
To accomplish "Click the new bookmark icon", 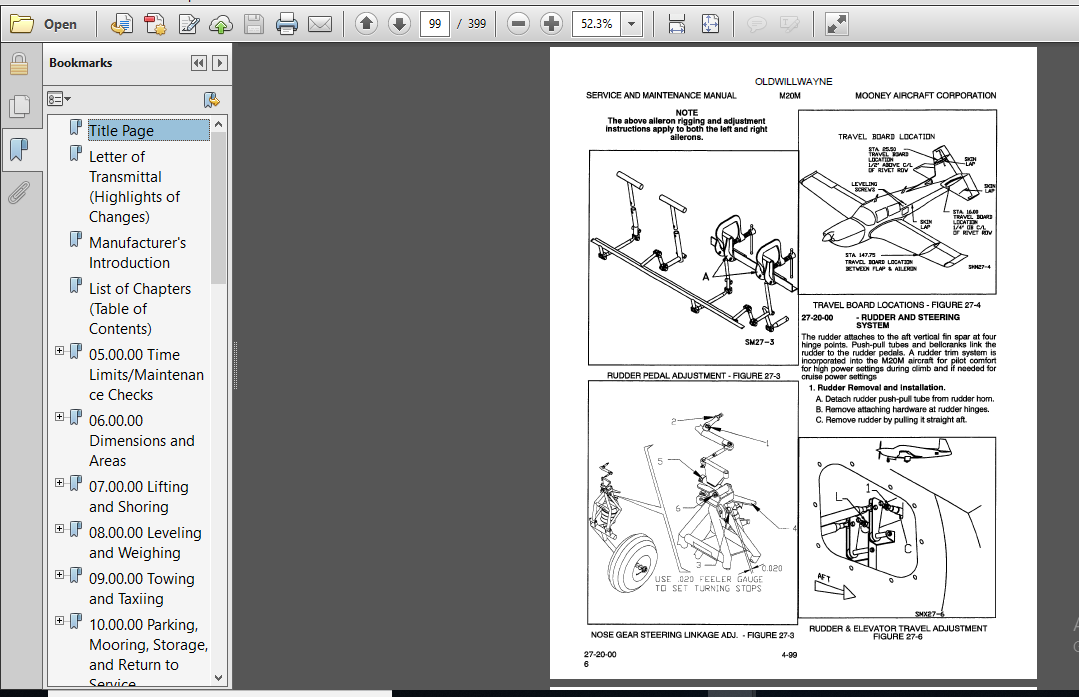I will (212, 100).
